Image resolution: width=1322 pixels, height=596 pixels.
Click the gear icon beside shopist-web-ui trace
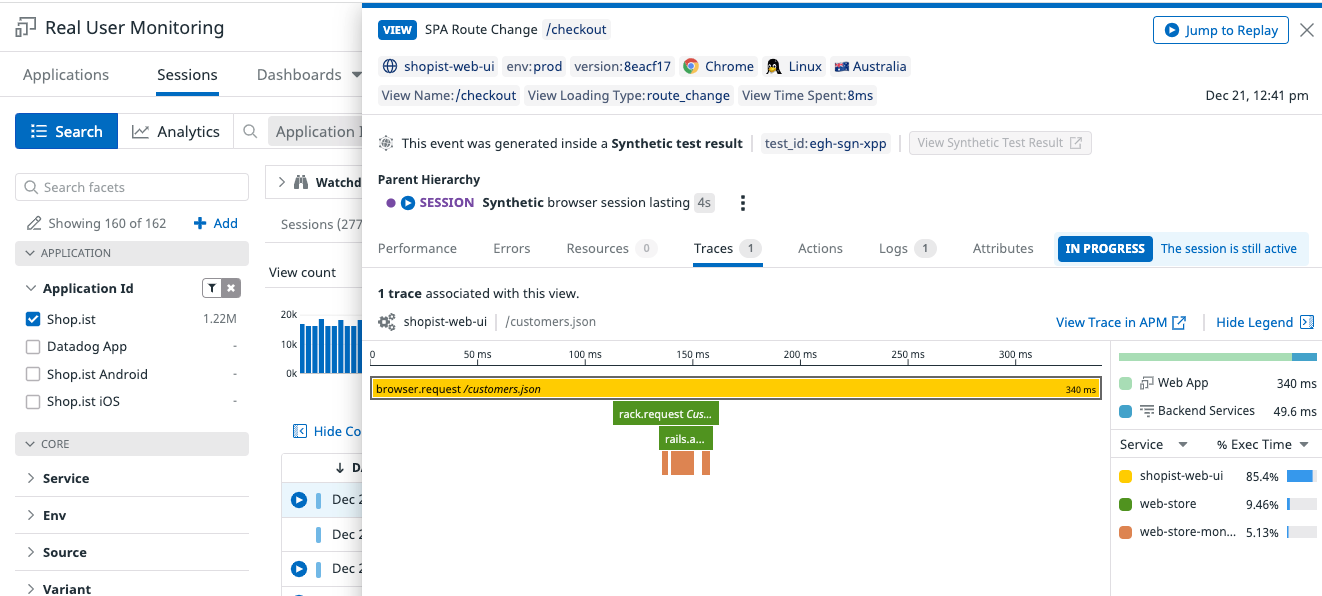[x=387, y=322]
